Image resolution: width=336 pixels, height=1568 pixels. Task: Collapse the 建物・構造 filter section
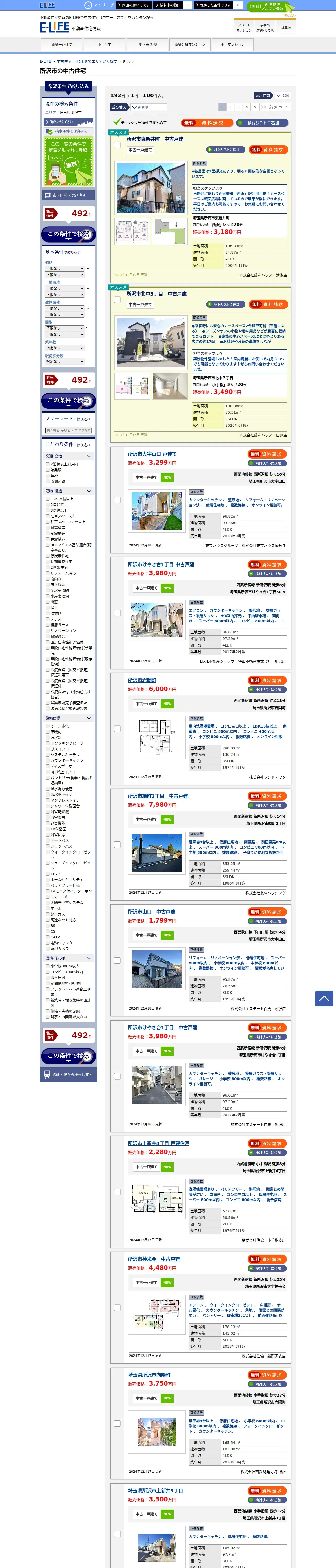[68, 491]
